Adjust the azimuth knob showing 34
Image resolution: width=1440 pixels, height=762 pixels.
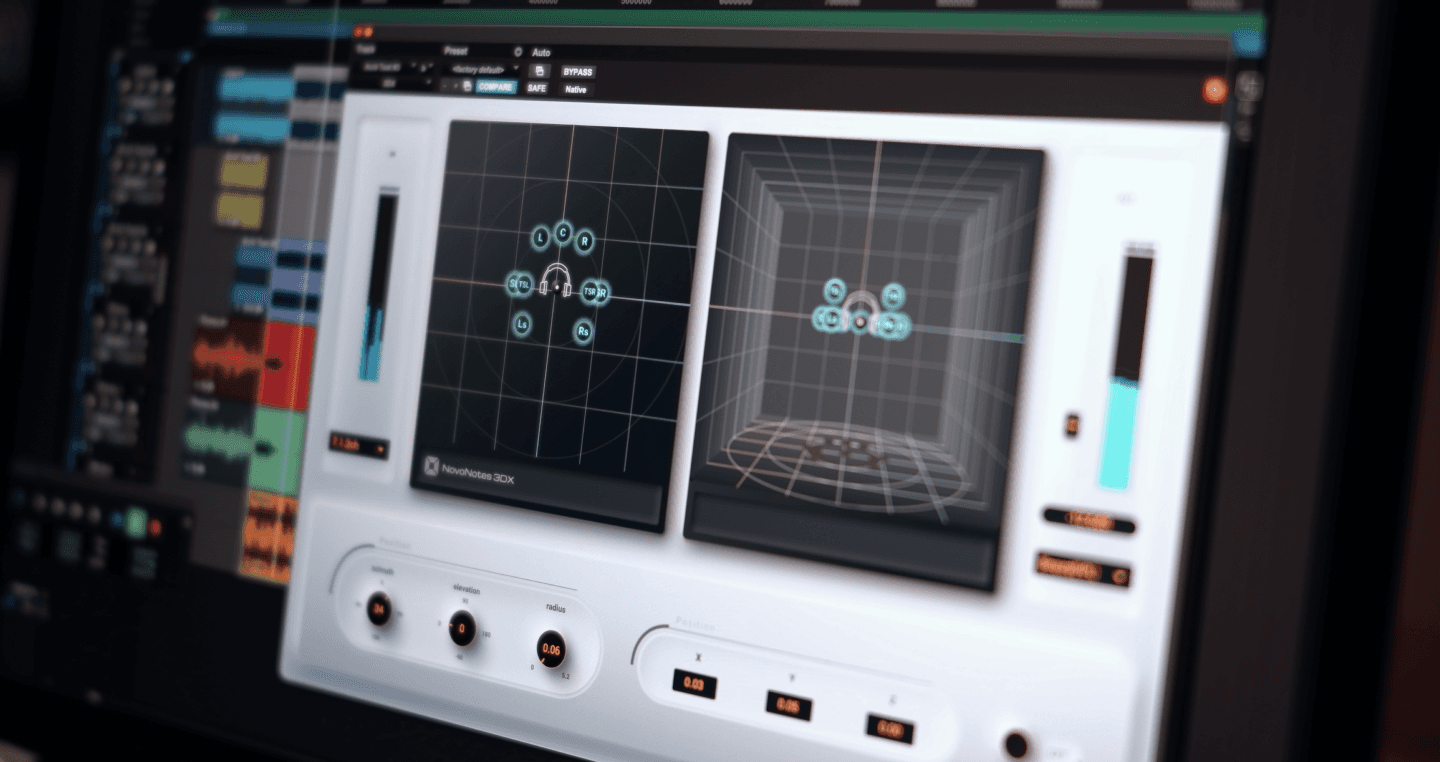pyautogui.click(x=379, y=607)
